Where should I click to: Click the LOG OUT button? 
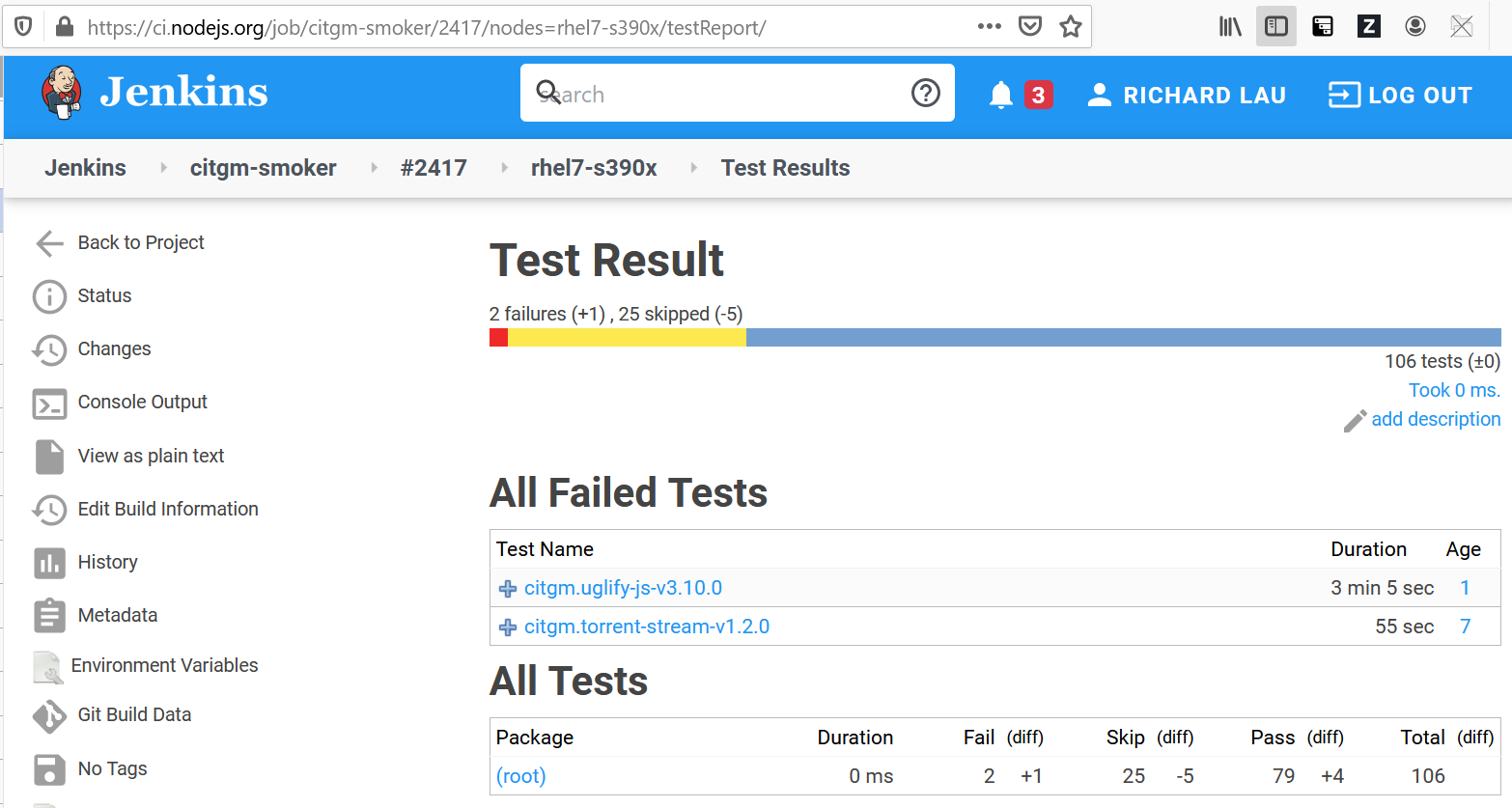1400,95
